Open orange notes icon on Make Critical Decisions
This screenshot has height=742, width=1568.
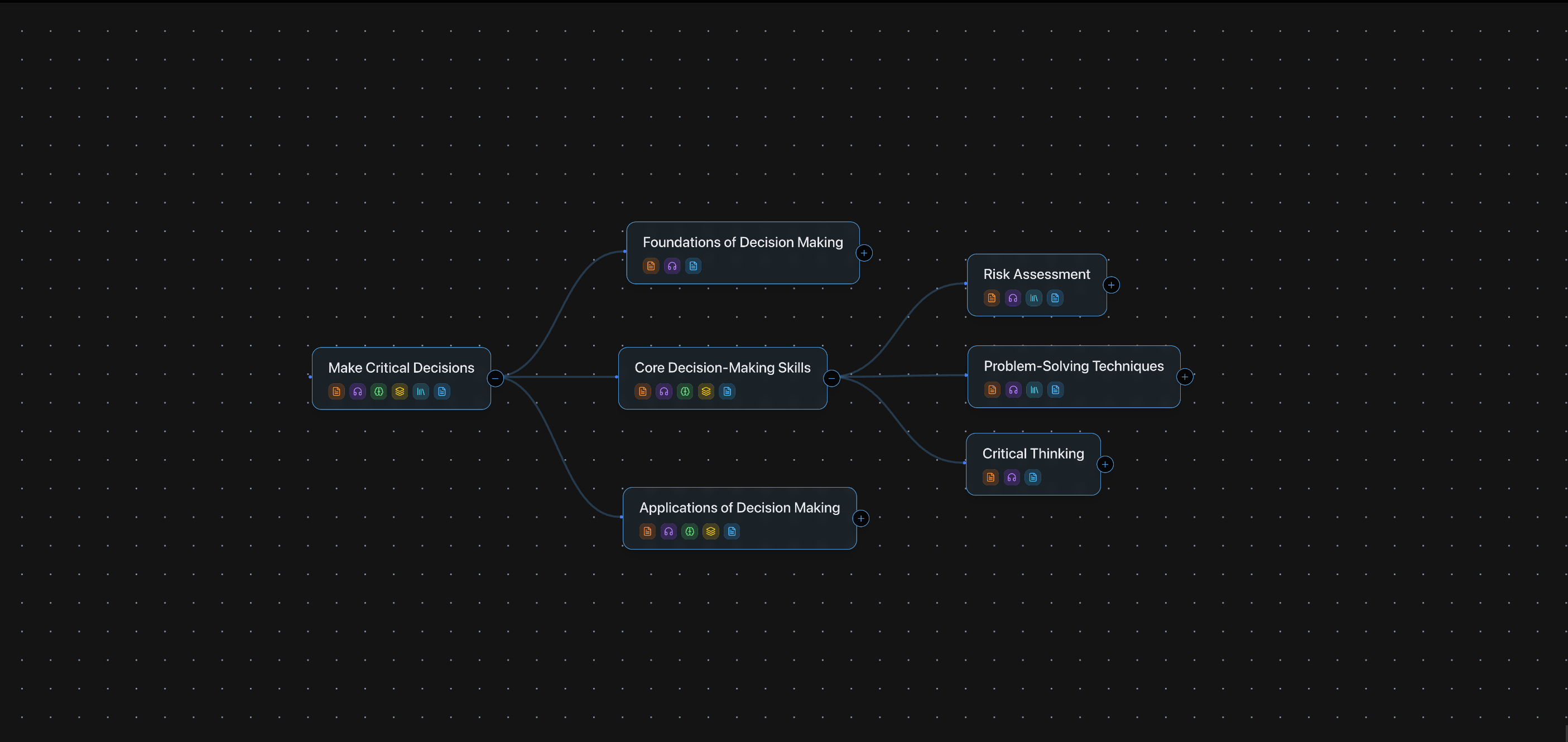pos(336,392)
